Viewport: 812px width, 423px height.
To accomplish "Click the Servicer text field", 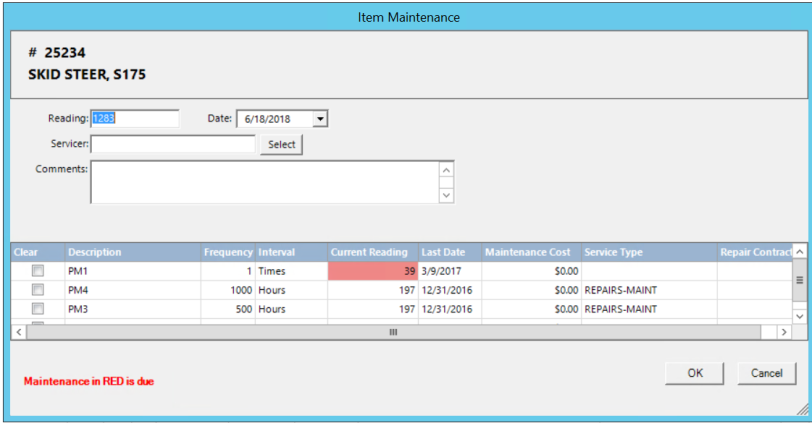I will click(x=173, y=144).
